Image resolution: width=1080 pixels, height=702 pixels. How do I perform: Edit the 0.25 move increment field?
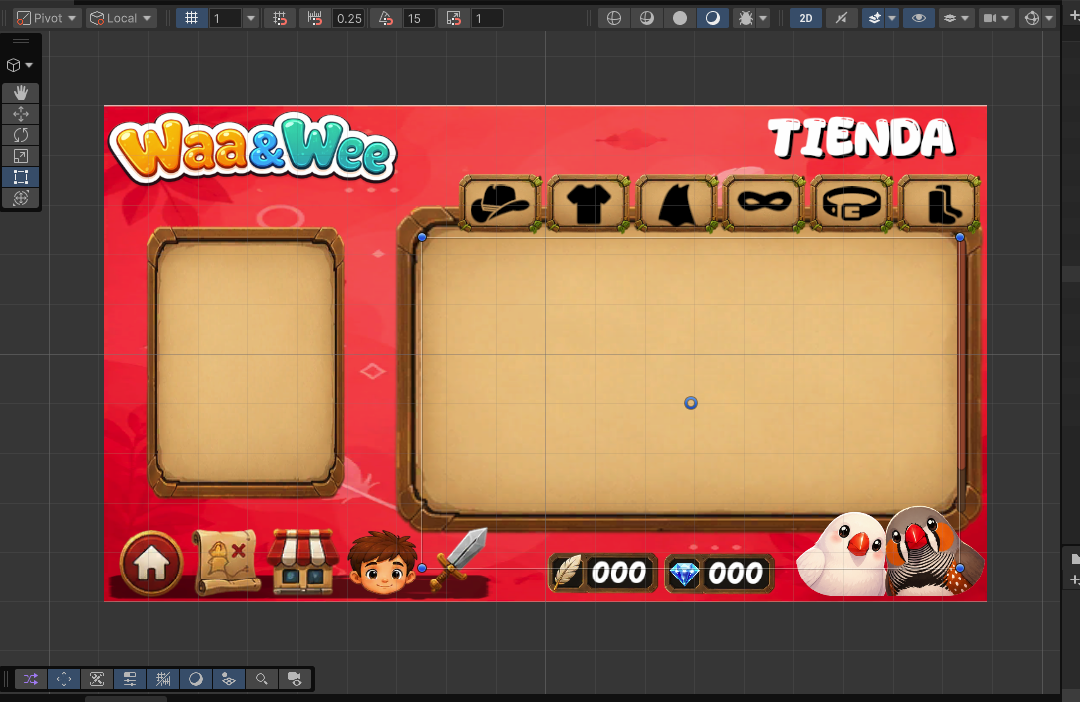click(349, 19)
